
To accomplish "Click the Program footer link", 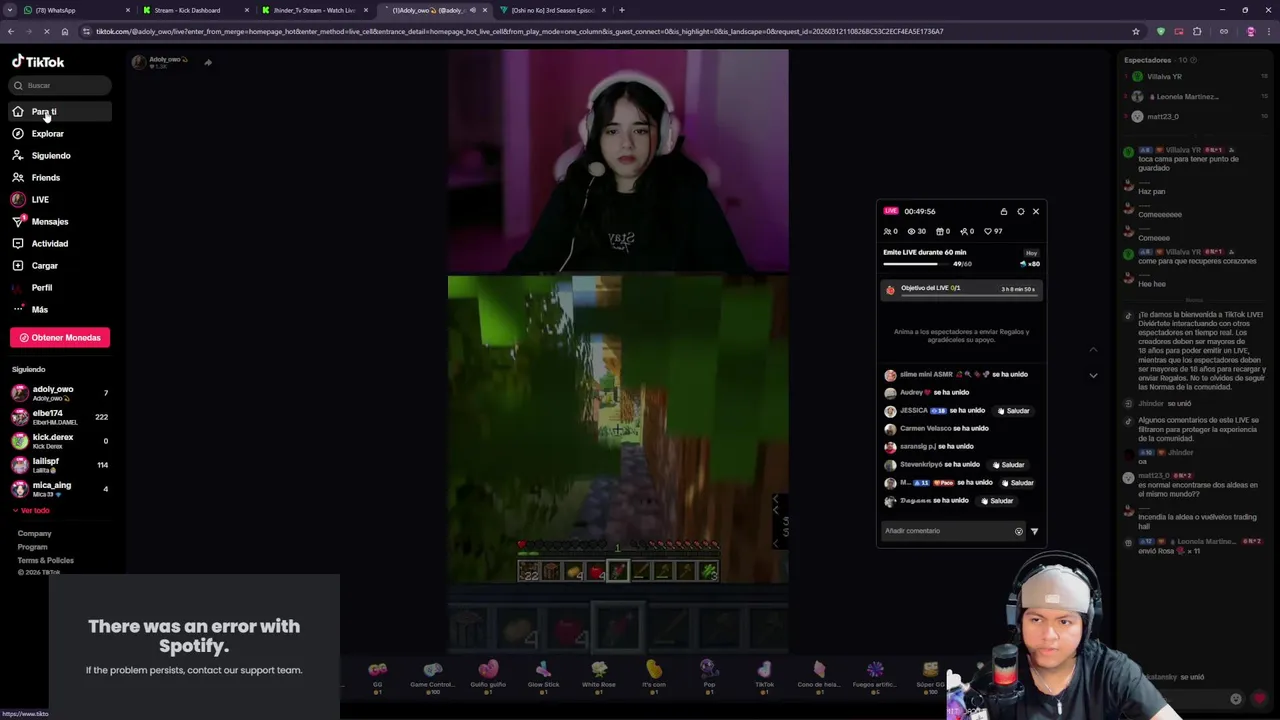I will (x=32, y=547).
